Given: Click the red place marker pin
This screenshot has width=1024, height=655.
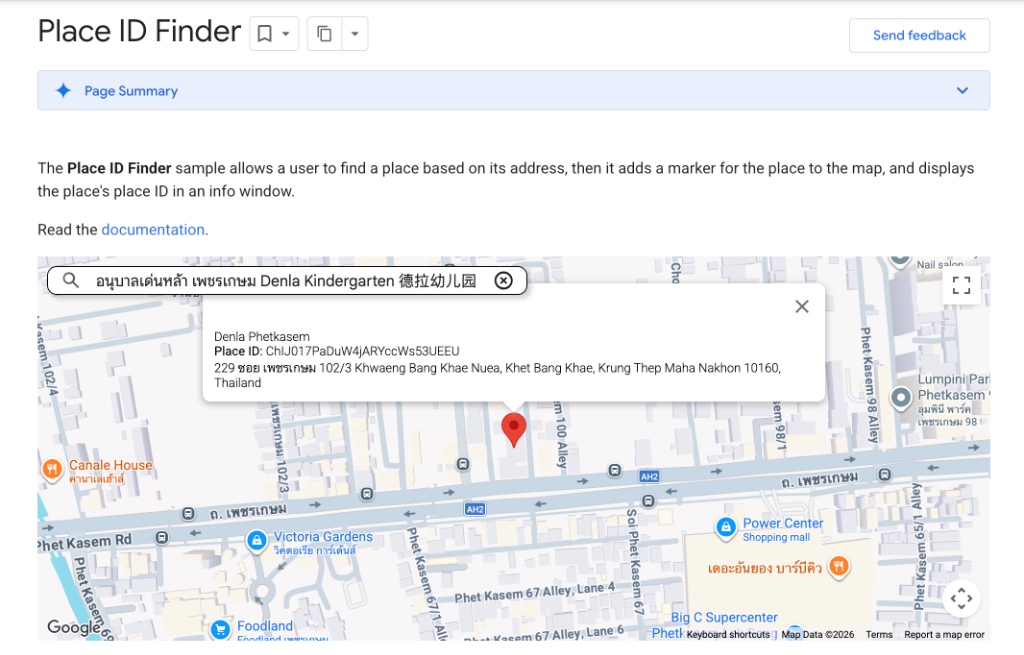Looking at the screenshot, I should (x=514, y=429).
